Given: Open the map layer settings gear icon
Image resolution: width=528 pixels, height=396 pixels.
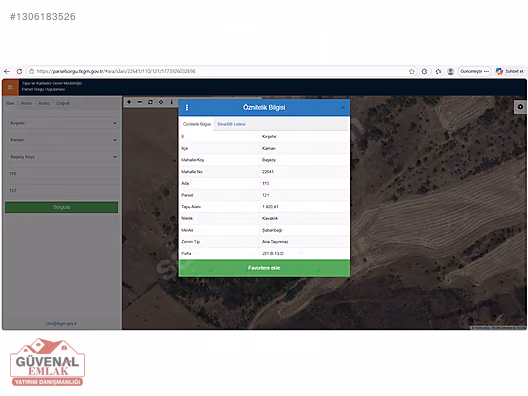Looking at the screenshot, I should [x=520, y=107].
